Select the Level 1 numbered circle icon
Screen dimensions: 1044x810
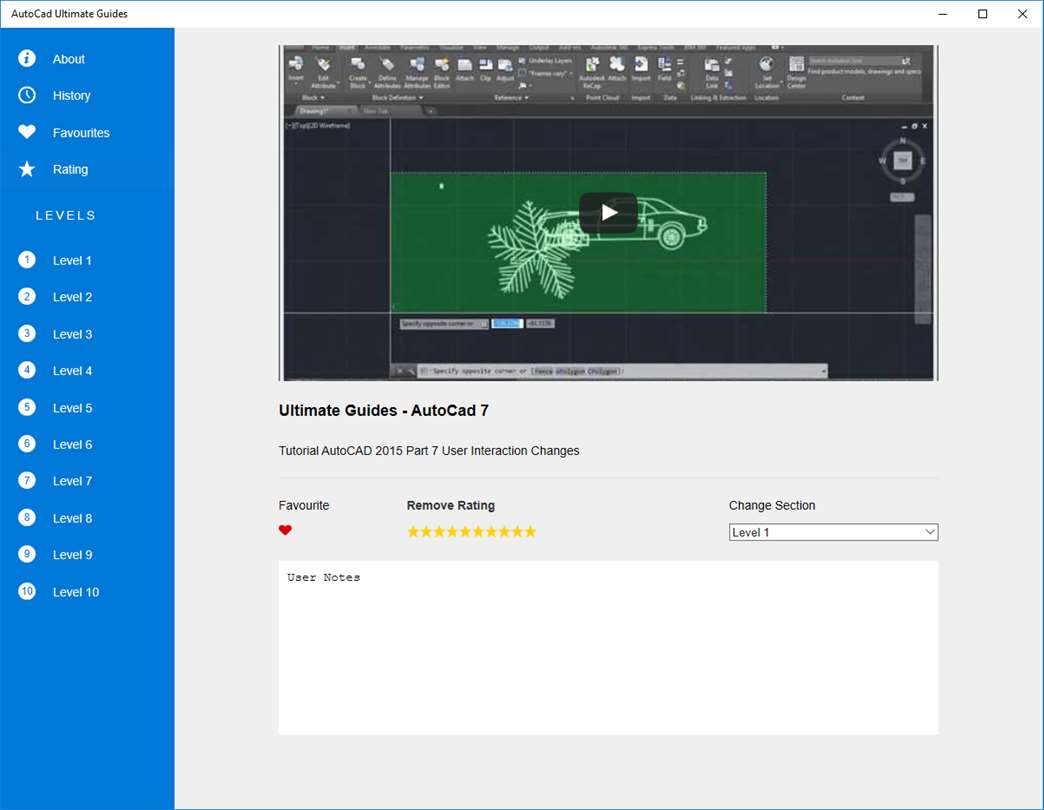click(x=27, y=260)
